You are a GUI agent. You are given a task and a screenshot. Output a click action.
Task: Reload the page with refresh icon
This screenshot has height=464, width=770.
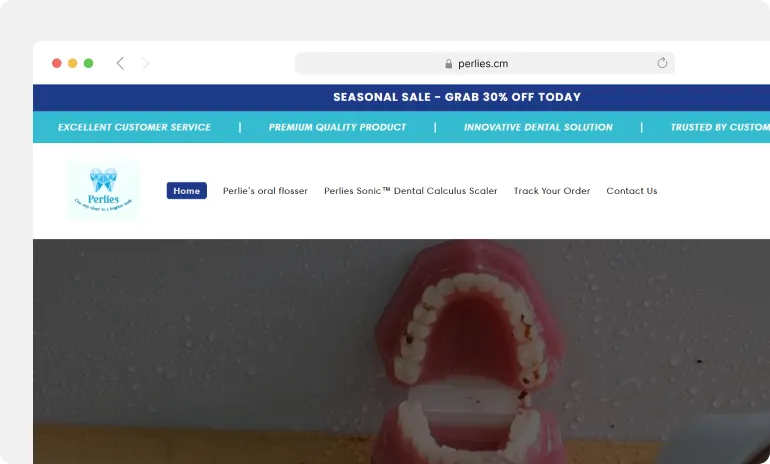tap(662, 63)
